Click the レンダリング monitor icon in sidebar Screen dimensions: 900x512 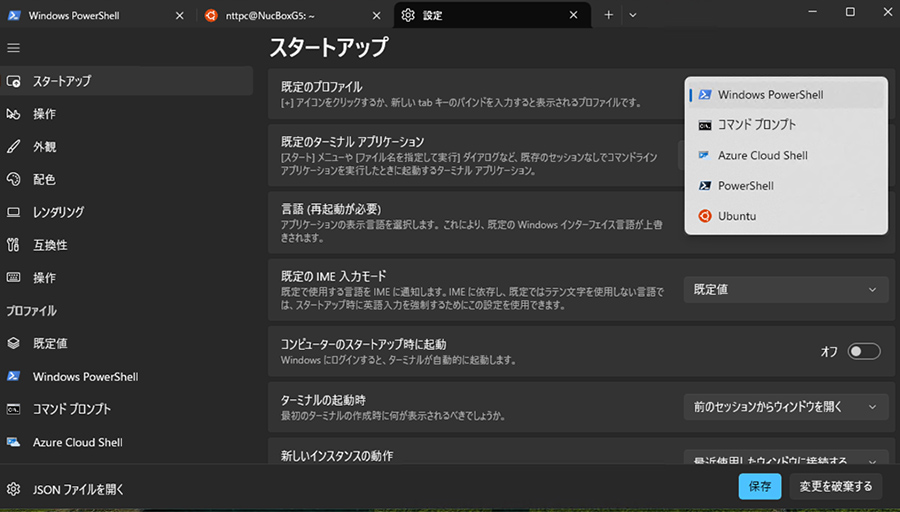(14, 212)
